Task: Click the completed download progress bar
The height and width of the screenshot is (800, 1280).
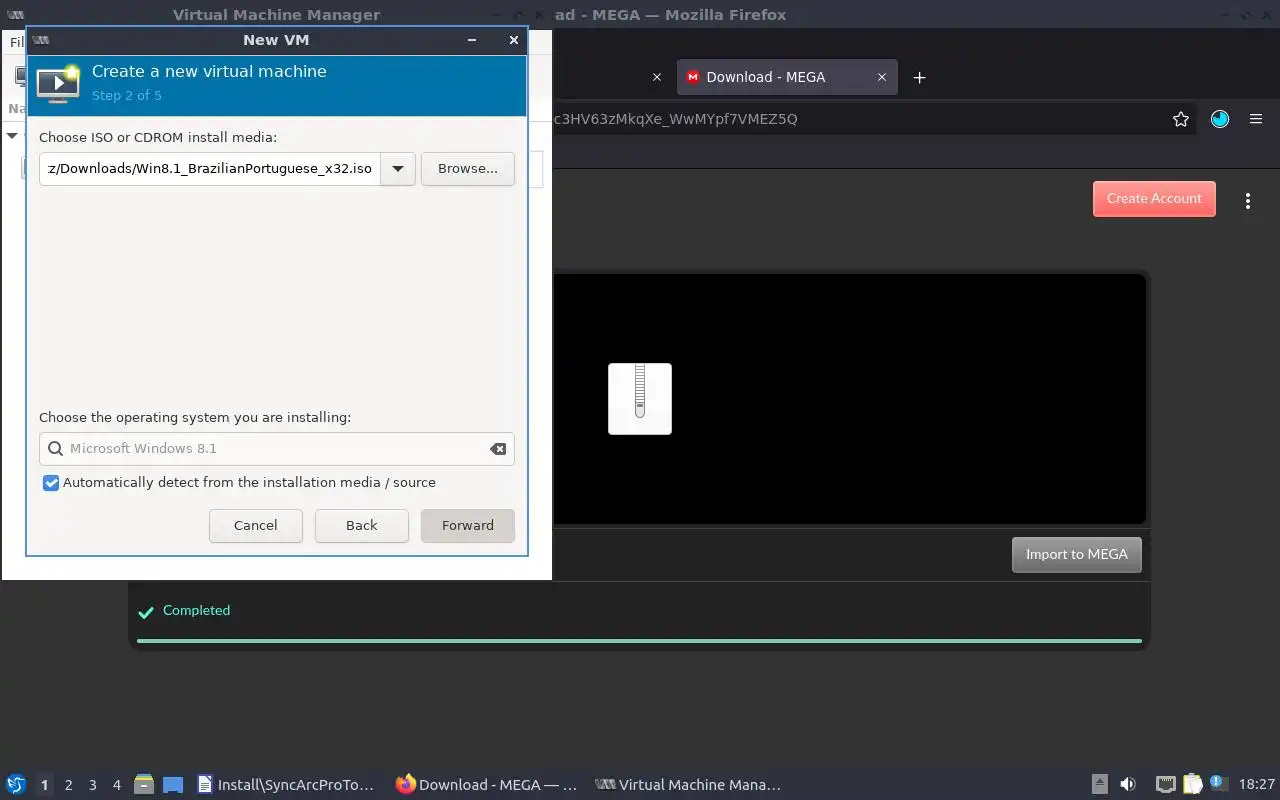Action: (640, 641)
